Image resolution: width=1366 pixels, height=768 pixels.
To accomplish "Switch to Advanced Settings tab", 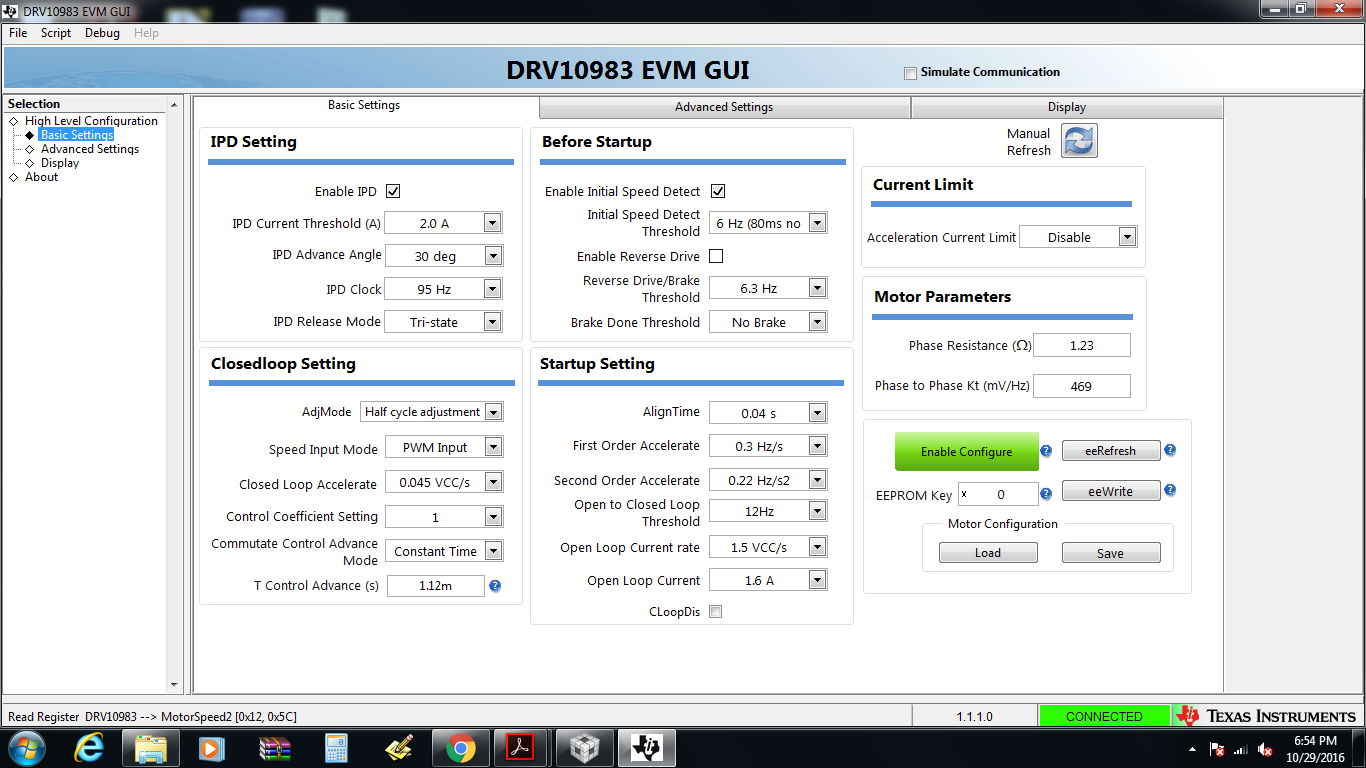I will pyautogui.click(x=724, y=107).
